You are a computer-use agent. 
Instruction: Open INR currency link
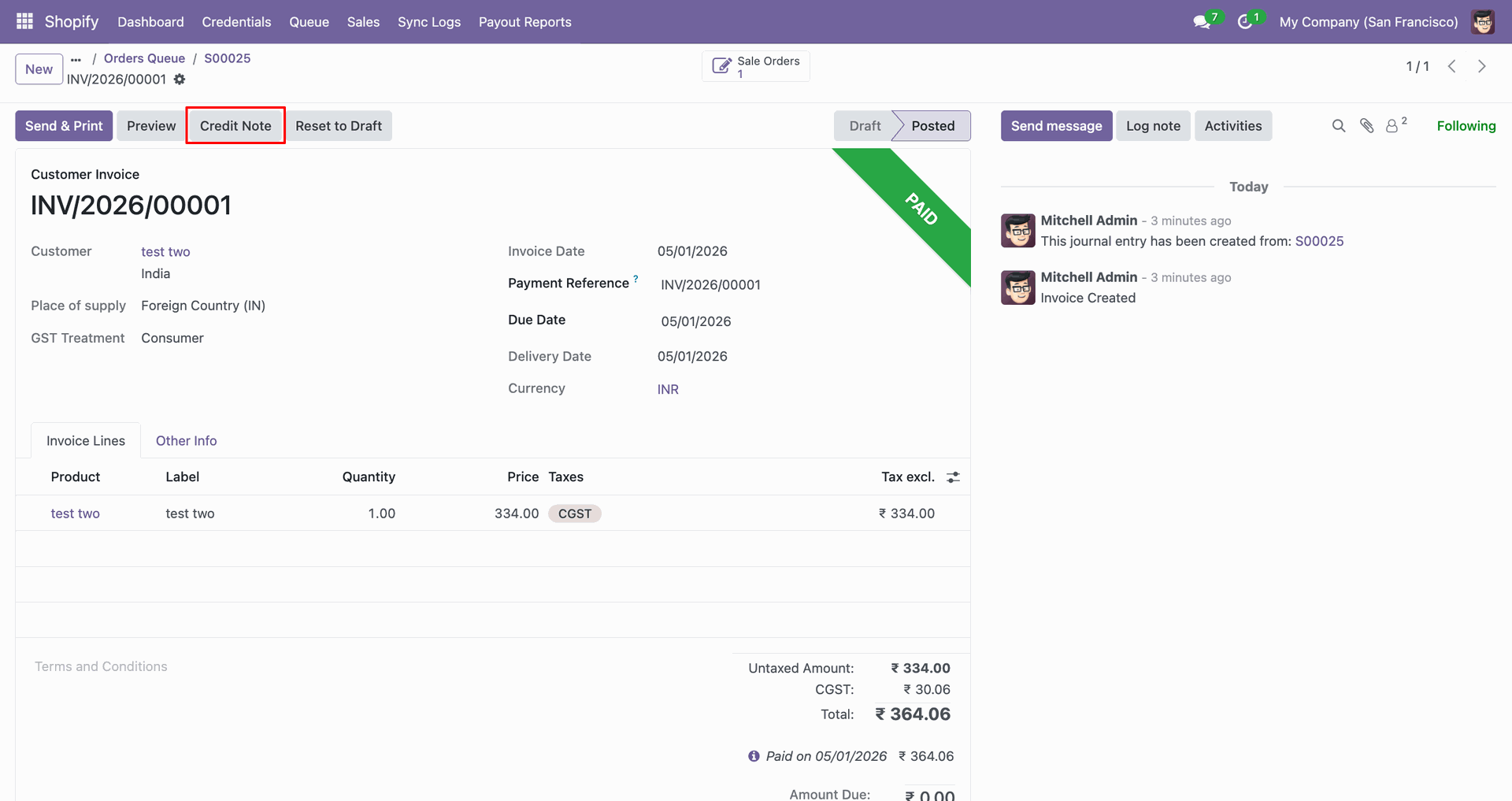point(668,389)
